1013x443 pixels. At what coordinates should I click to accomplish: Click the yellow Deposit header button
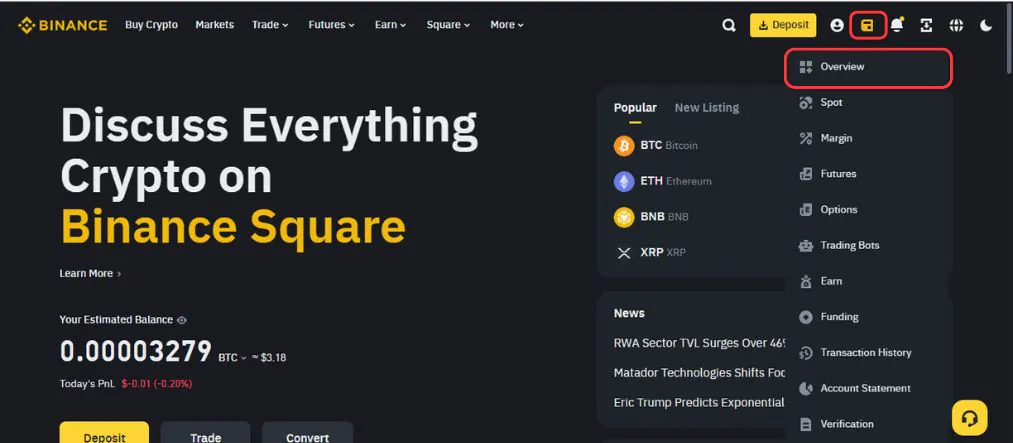(783, 25)
